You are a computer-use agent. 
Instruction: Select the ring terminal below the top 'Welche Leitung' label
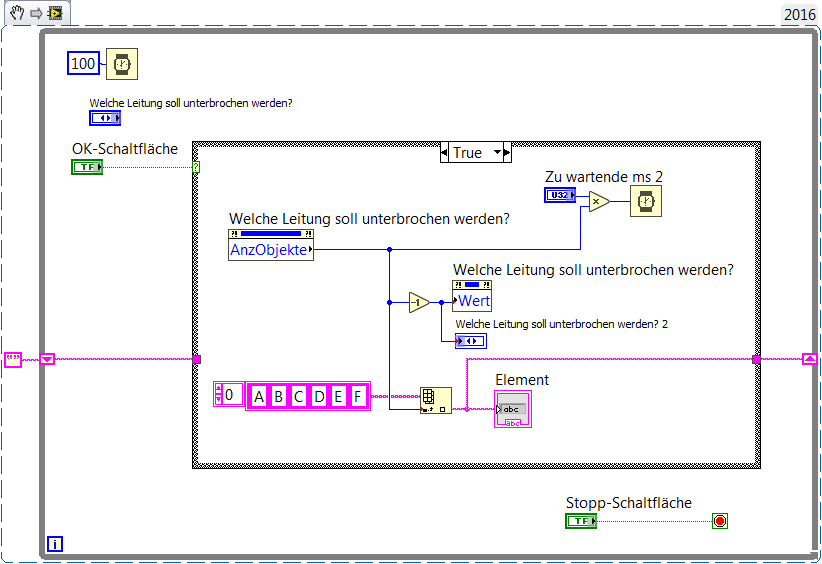pos(105,118)
